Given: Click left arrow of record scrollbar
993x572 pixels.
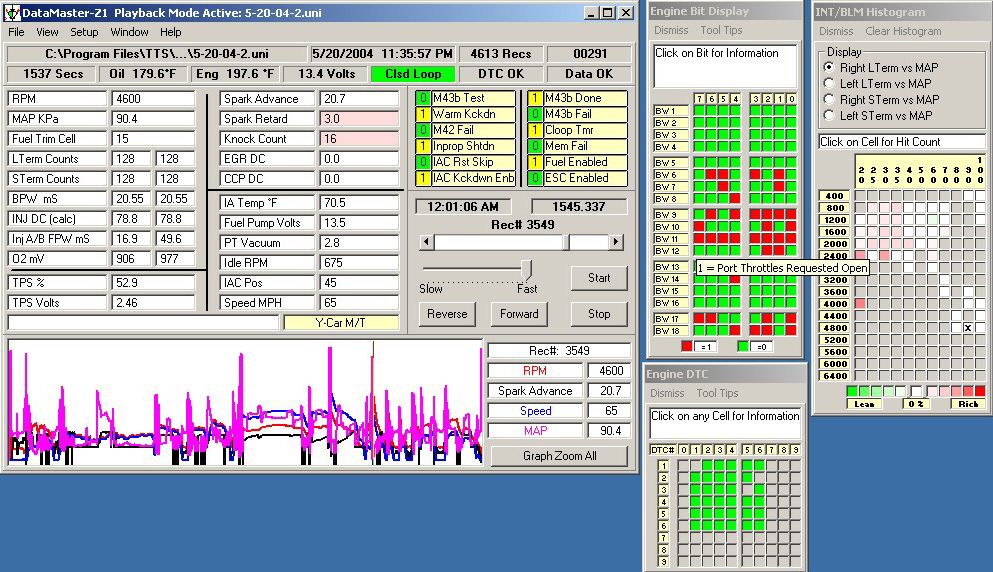Looking at the screenshot, I should [x=426, y=242].
